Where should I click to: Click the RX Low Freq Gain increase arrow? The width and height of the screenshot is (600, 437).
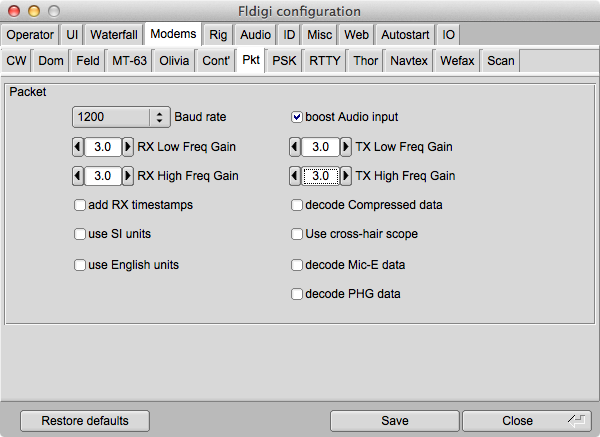click(x=127, y=147)
